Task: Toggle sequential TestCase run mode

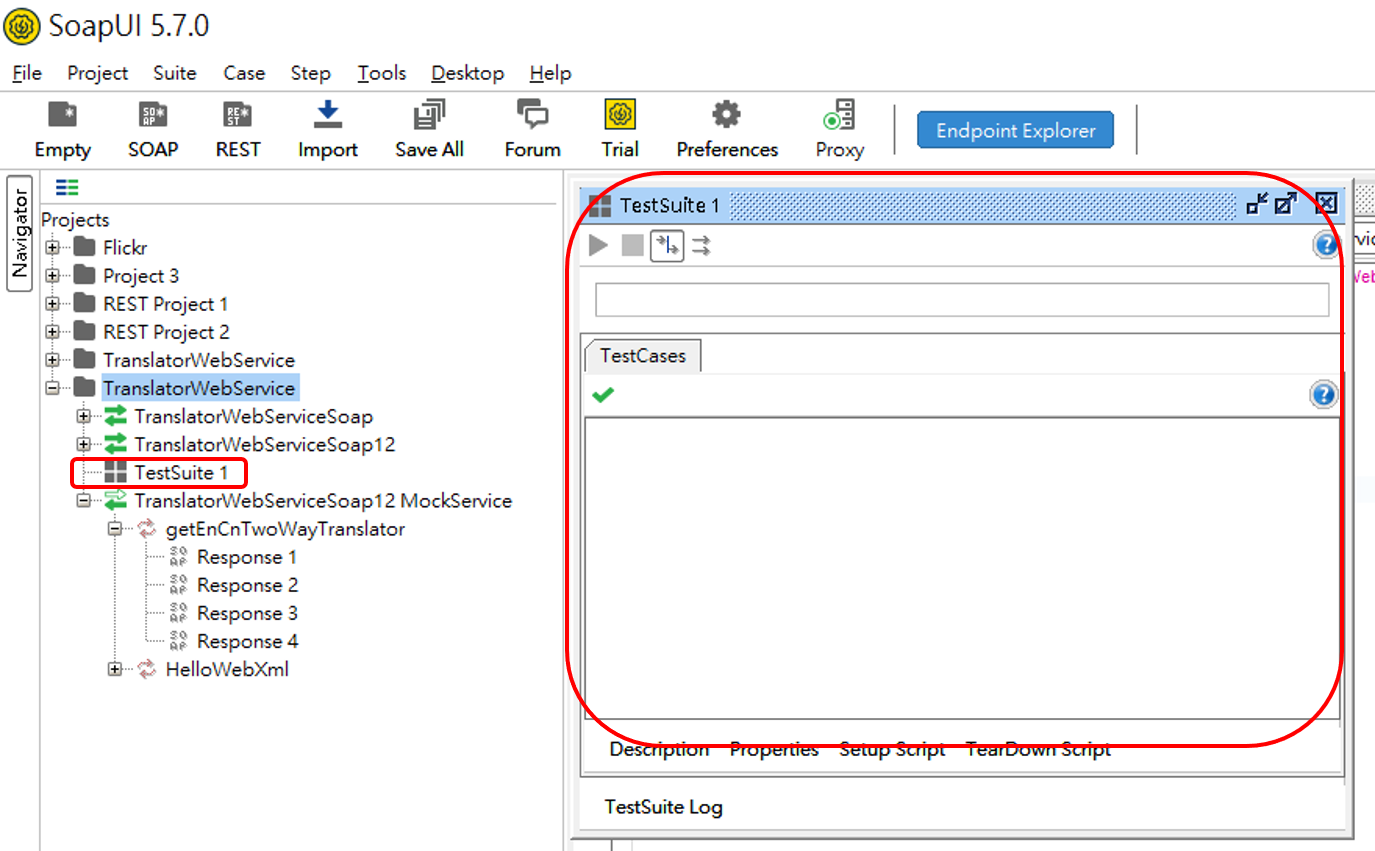Action: point(667,245)
